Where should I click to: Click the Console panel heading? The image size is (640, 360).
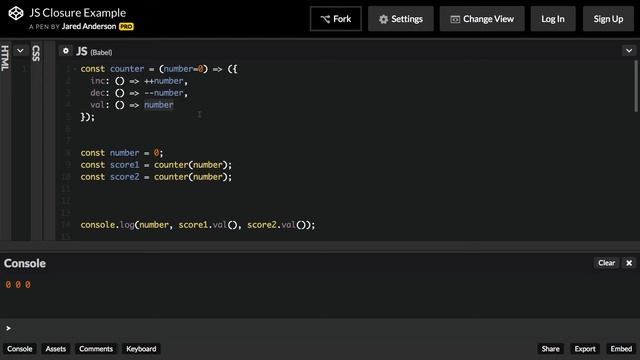25,263
